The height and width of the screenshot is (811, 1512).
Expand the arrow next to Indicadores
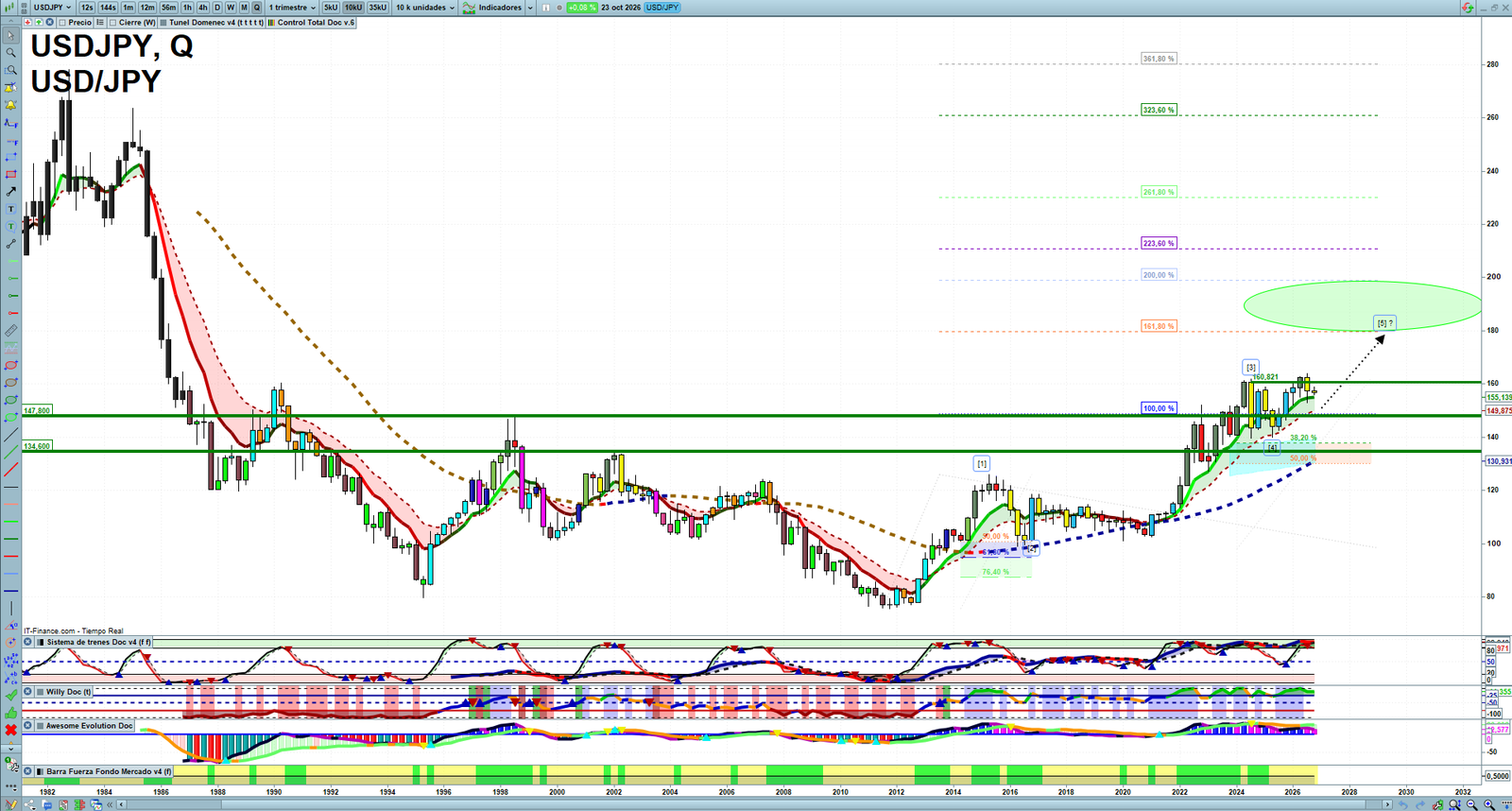click(x=529, y=8)
